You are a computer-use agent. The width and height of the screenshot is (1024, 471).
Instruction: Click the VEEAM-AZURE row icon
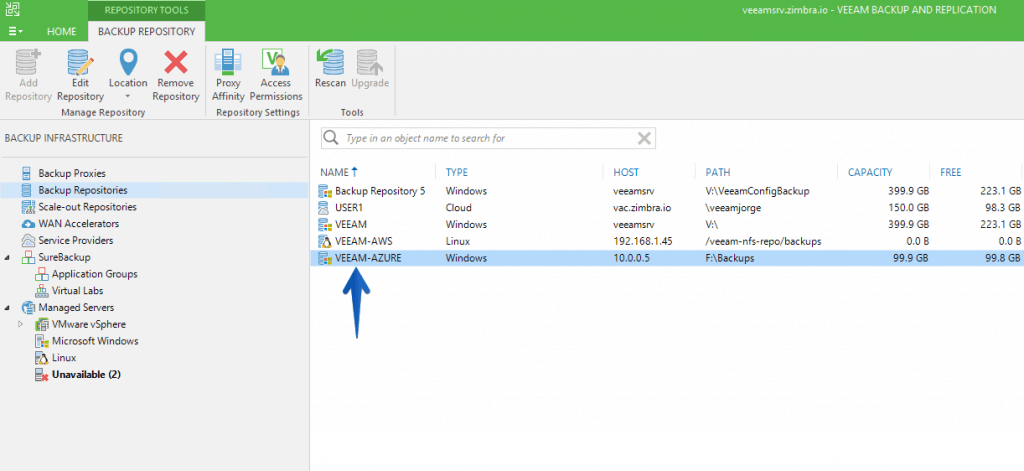(x=324, y=258)
